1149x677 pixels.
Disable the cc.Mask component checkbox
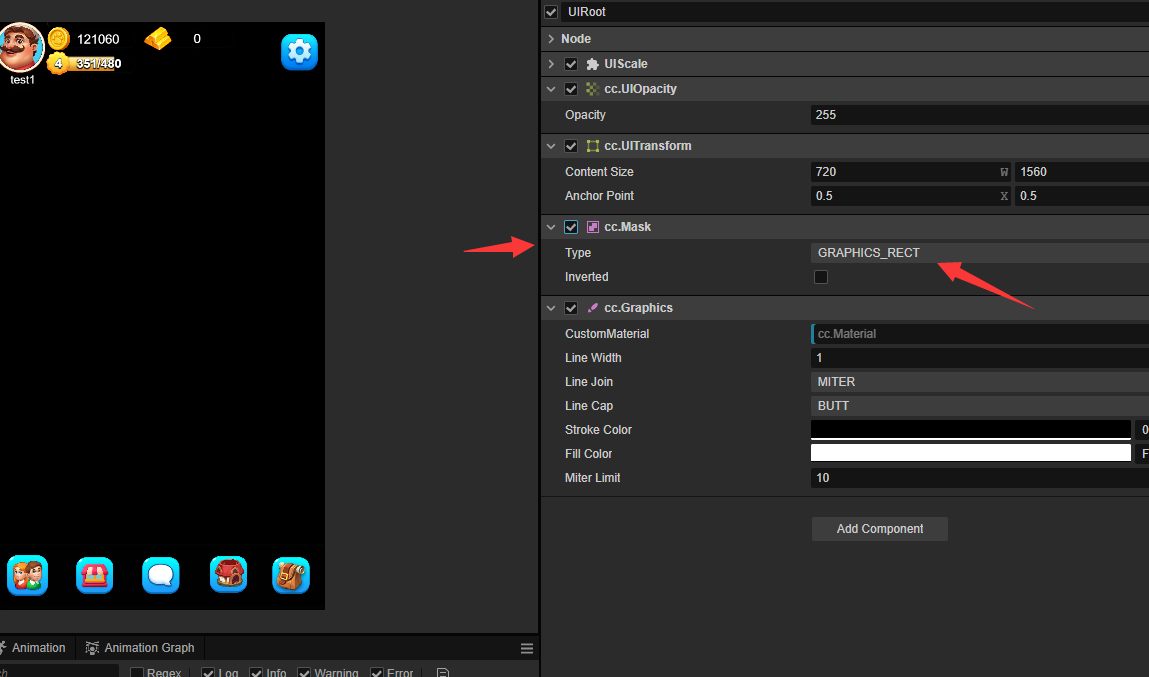[571, 227]
